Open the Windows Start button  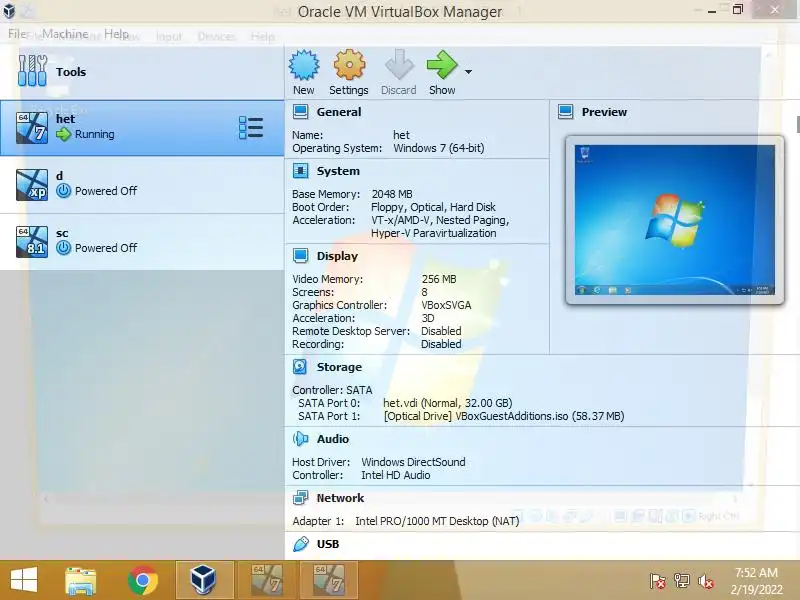click(24, 580)
